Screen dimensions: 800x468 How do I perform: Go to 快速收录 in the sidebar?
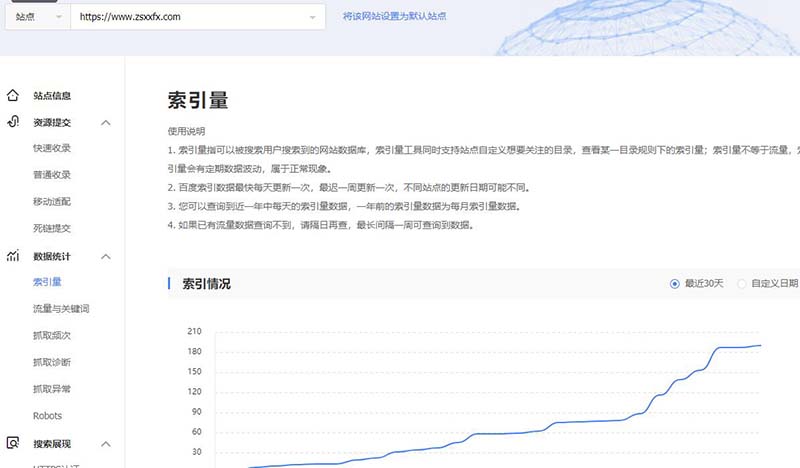point(52,149)
